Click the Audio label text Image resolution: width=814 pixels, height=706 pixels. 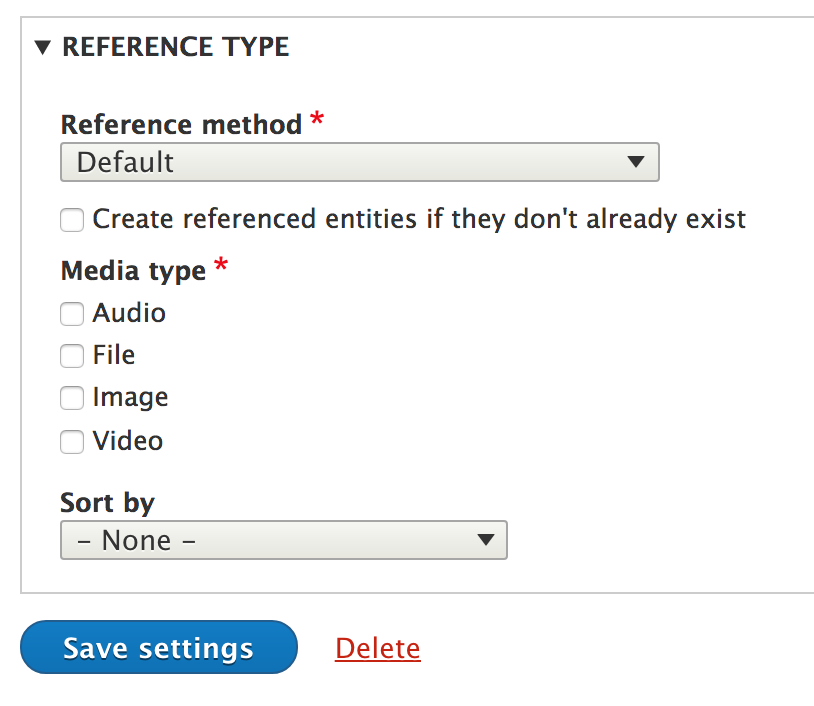tap(129, 313)
